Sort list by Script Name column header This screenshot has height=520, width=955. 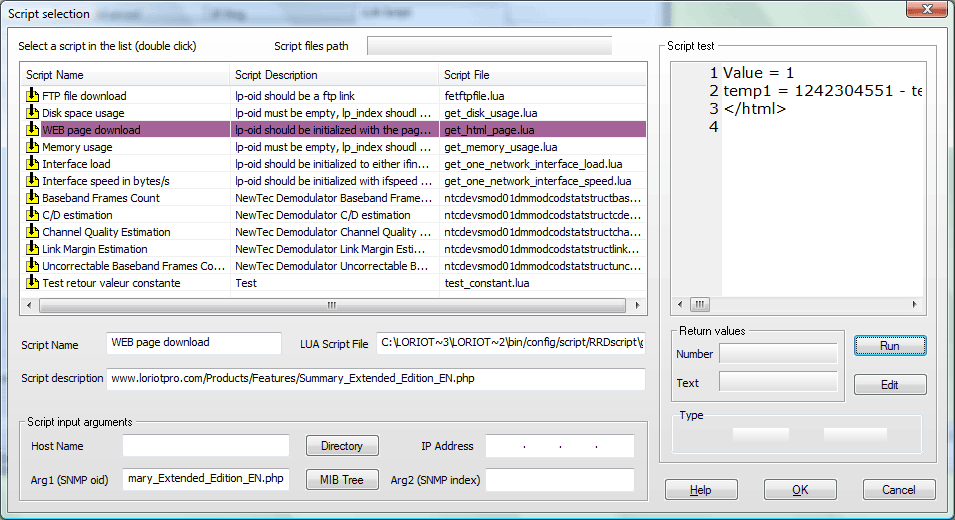(125, 75)
